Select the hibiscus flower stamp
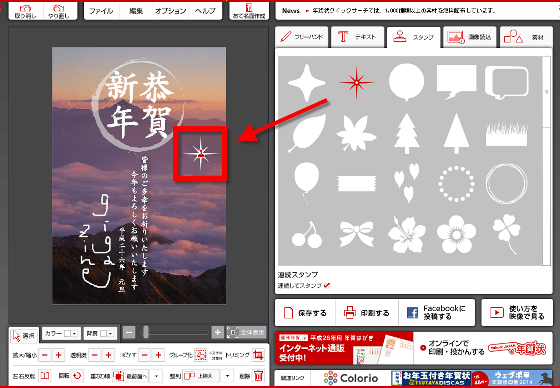Screen dimensions: 560x388 click(406, 234)
